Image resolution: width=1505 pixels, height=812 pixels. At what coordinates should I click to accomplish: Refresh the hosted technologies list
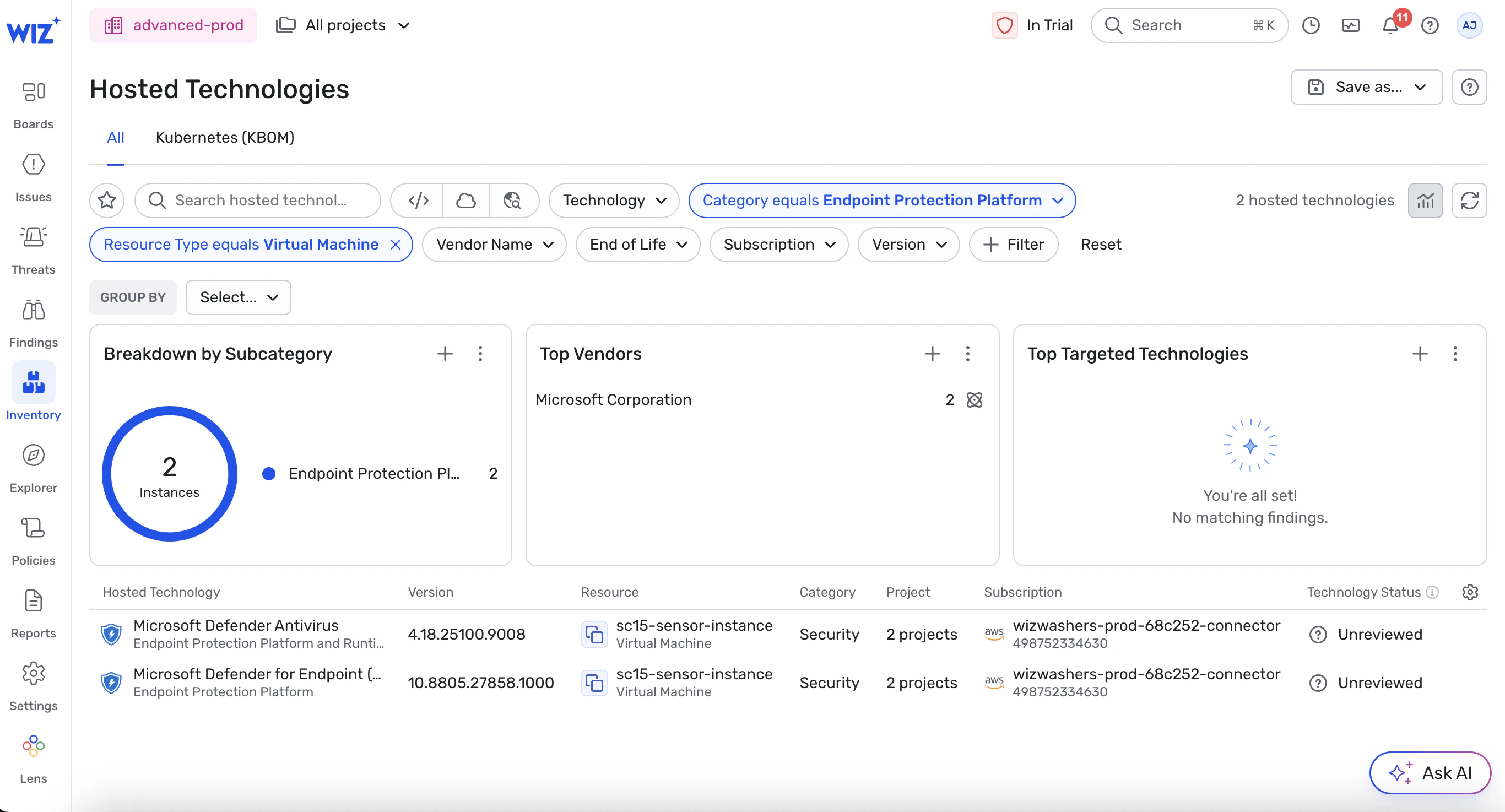1469,201
